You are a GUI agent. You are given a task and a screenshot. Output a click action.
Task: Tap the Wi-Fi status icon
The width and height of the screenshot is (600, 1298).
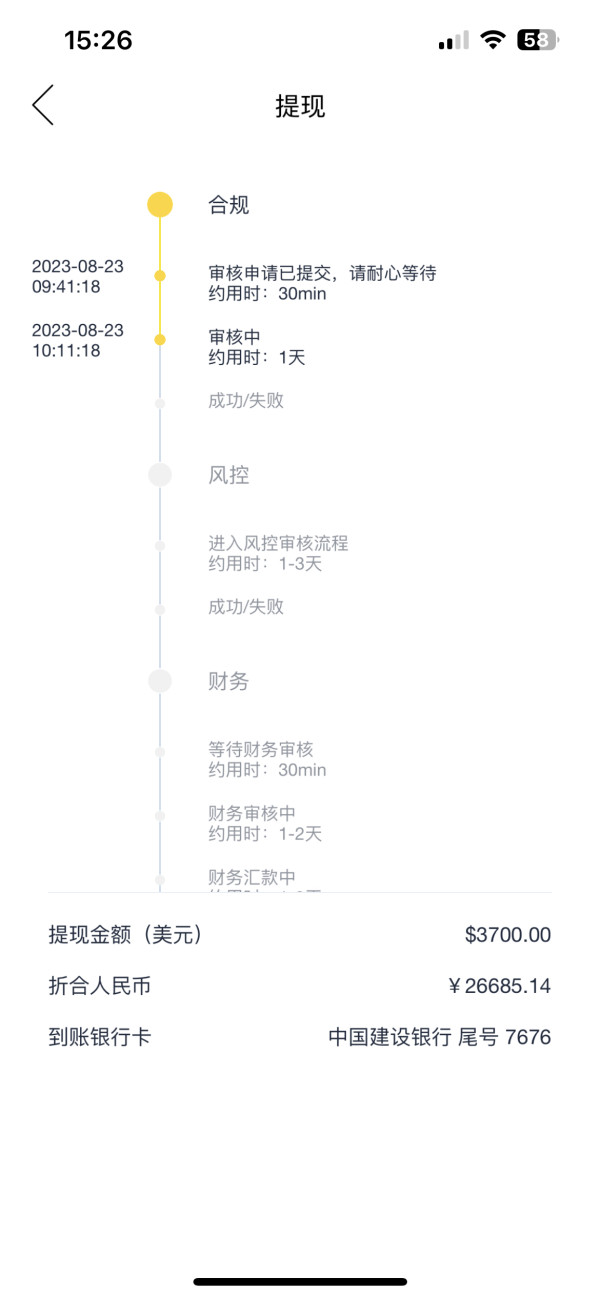pyautogui.click(x=492, y=40)
